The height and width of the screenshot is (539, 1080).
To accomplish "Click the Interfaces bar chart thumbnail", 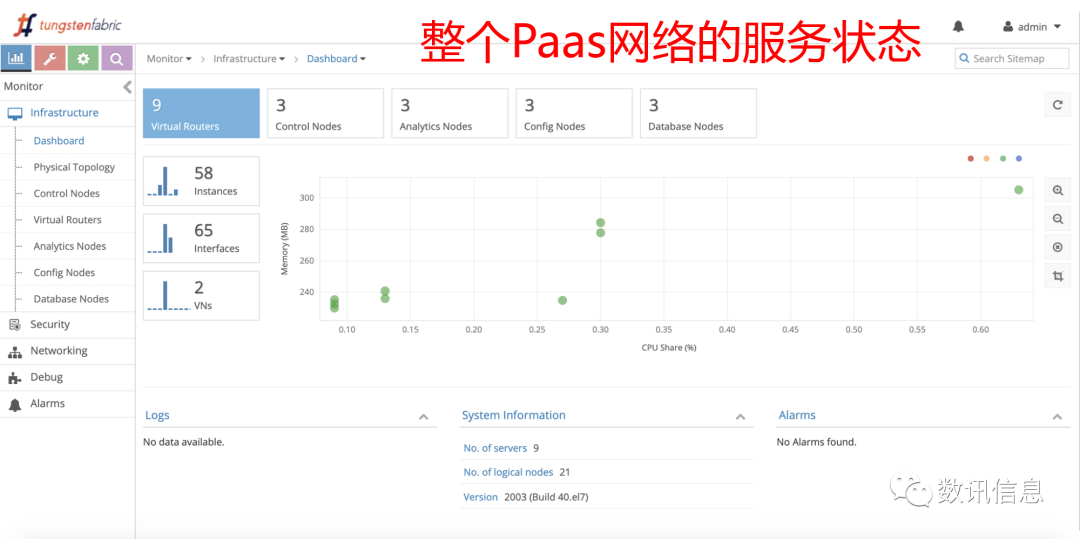I will click(x=160, y=238).
